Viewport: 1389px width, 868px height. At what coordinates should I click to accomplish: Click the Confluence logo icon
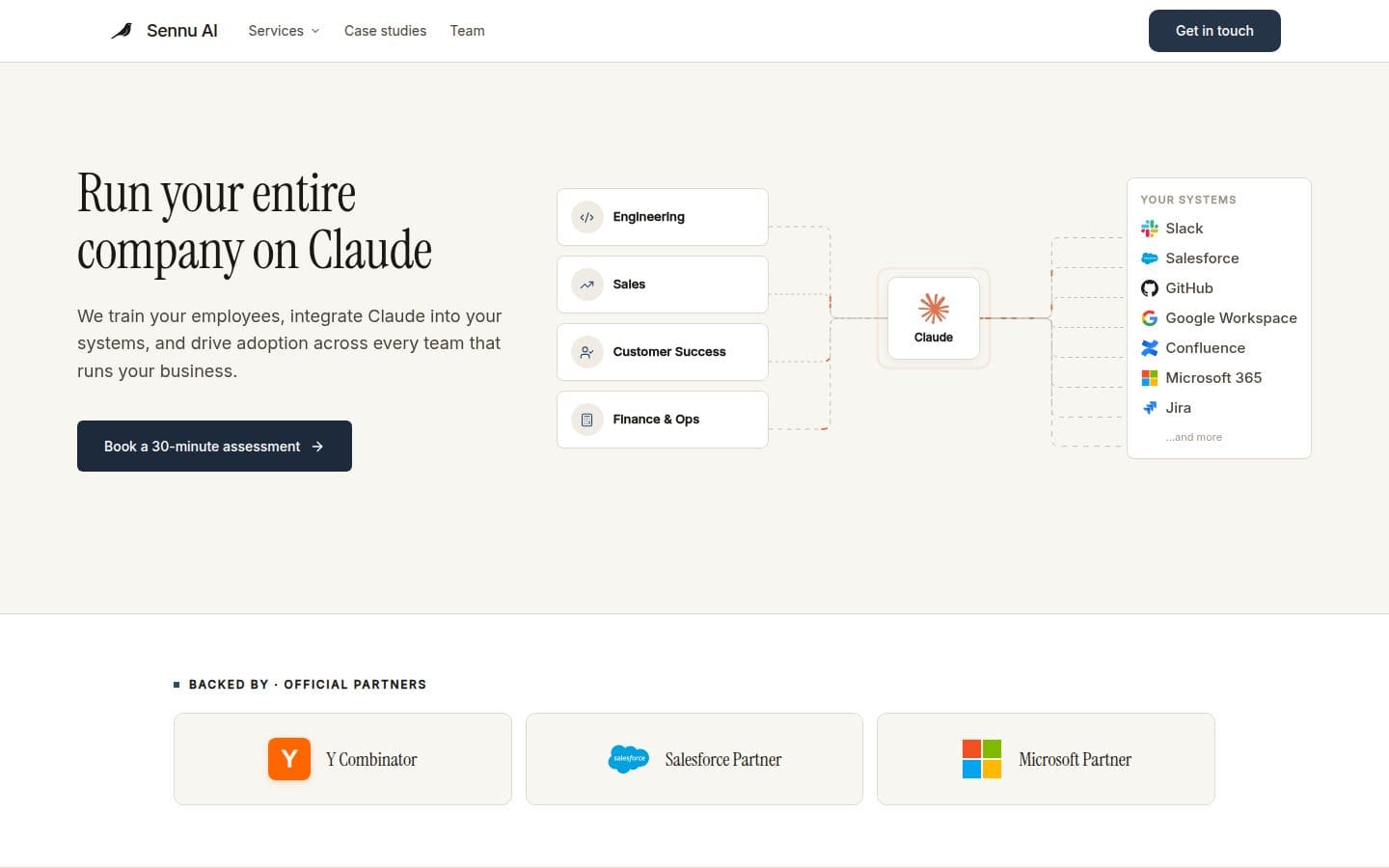point(1150,348)
